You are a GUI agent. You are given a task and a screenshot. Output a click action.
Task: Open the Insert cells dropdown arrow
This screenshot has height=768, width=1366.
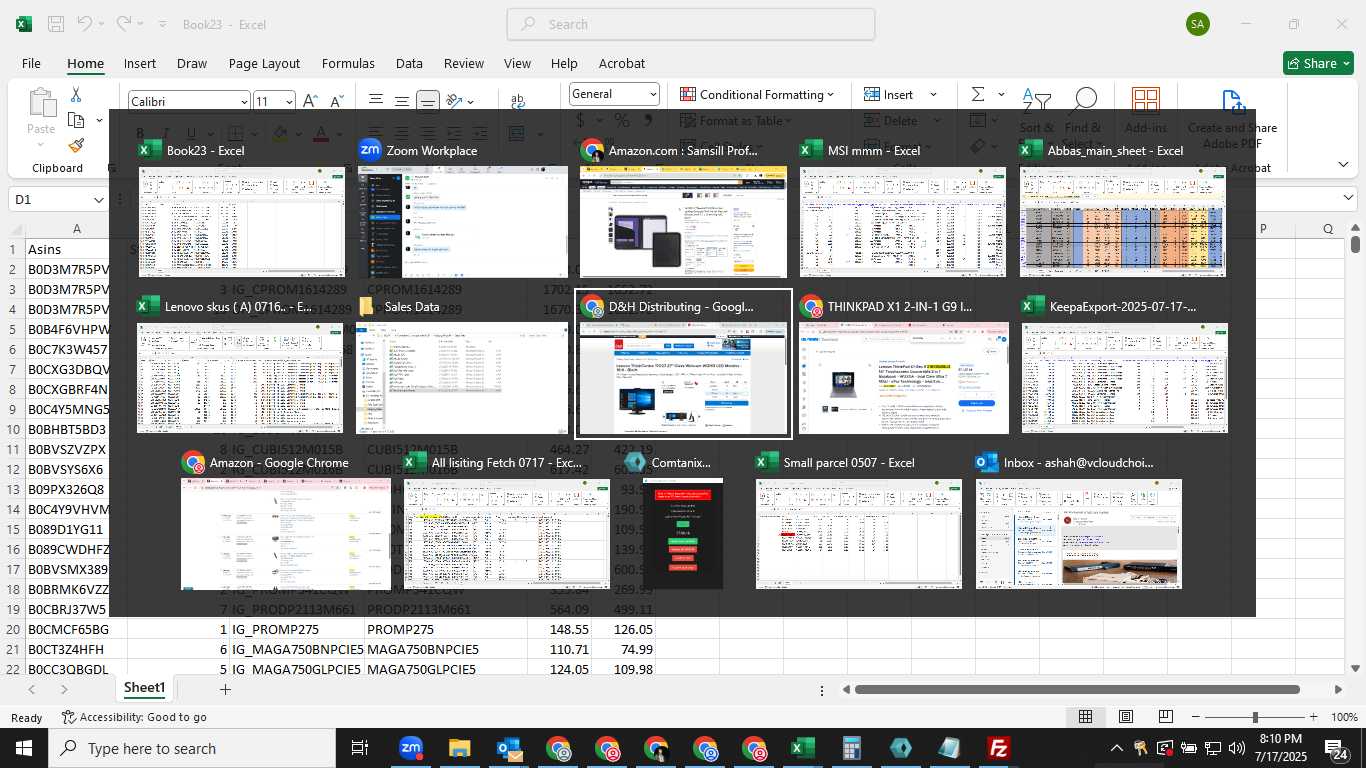pyautogui.click(x=934, y=95)
